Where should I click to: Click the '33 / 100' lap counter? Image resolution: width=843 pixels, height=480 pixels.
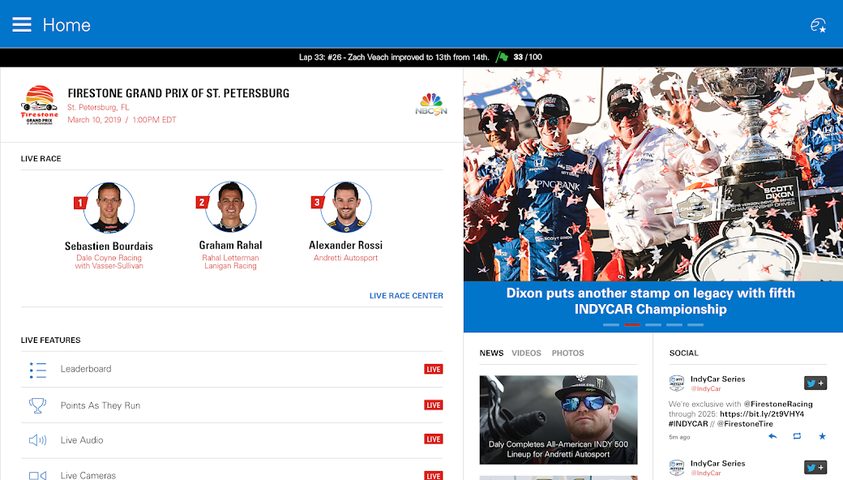[527, 57]
